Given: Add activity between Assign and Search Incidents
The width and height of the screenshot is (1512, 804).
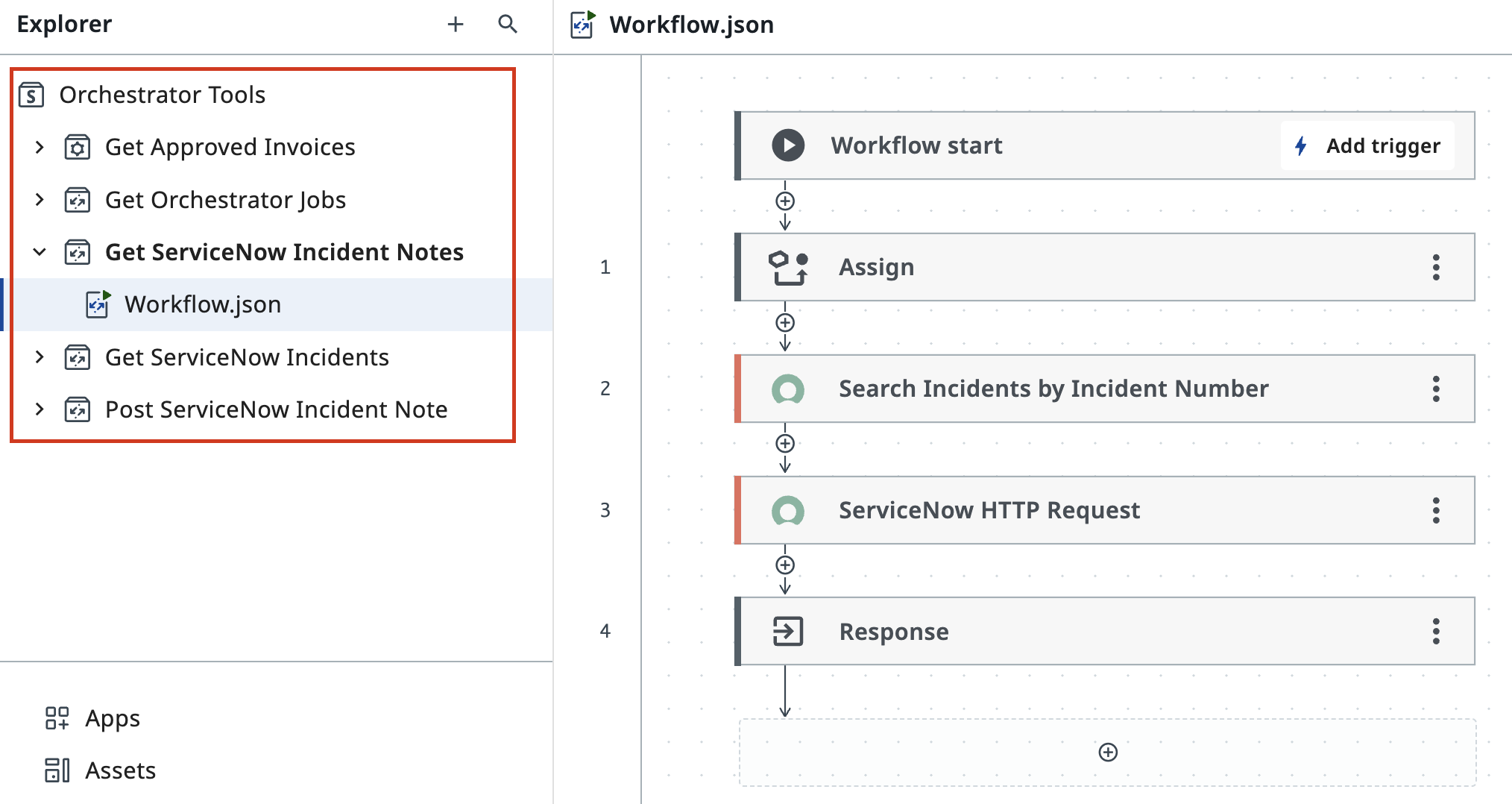Looking at the screenshot, I should coord(785,323).
